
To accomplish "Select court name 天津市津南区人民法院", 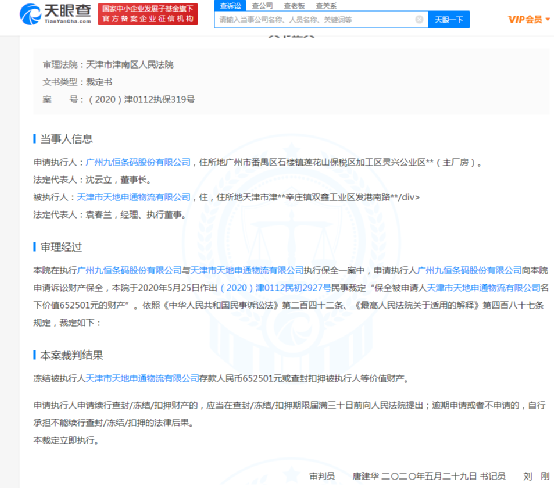I will [x=130, y=65].
